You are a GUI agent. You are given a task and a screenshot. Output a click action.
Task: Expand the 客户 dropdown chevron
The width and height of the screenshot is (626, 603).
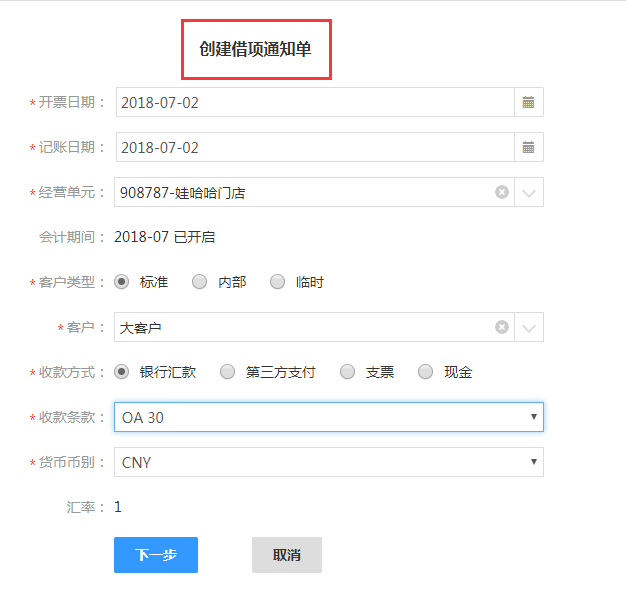click(x=529, y=328)
